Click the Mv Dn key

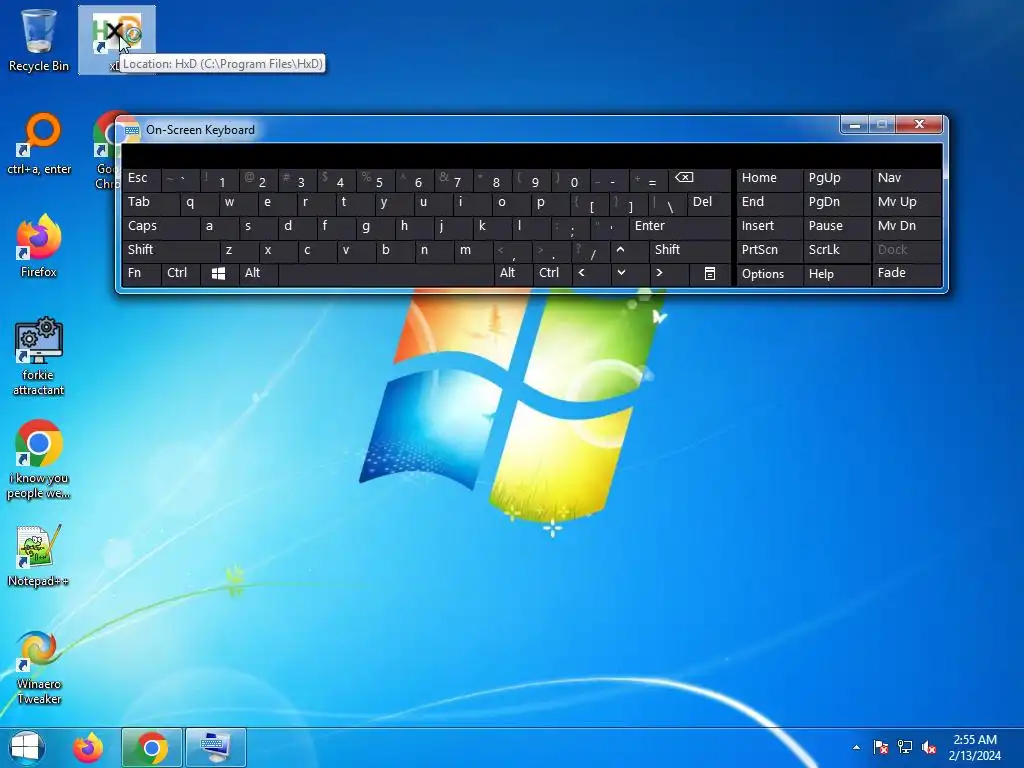(x=906, y=227)
